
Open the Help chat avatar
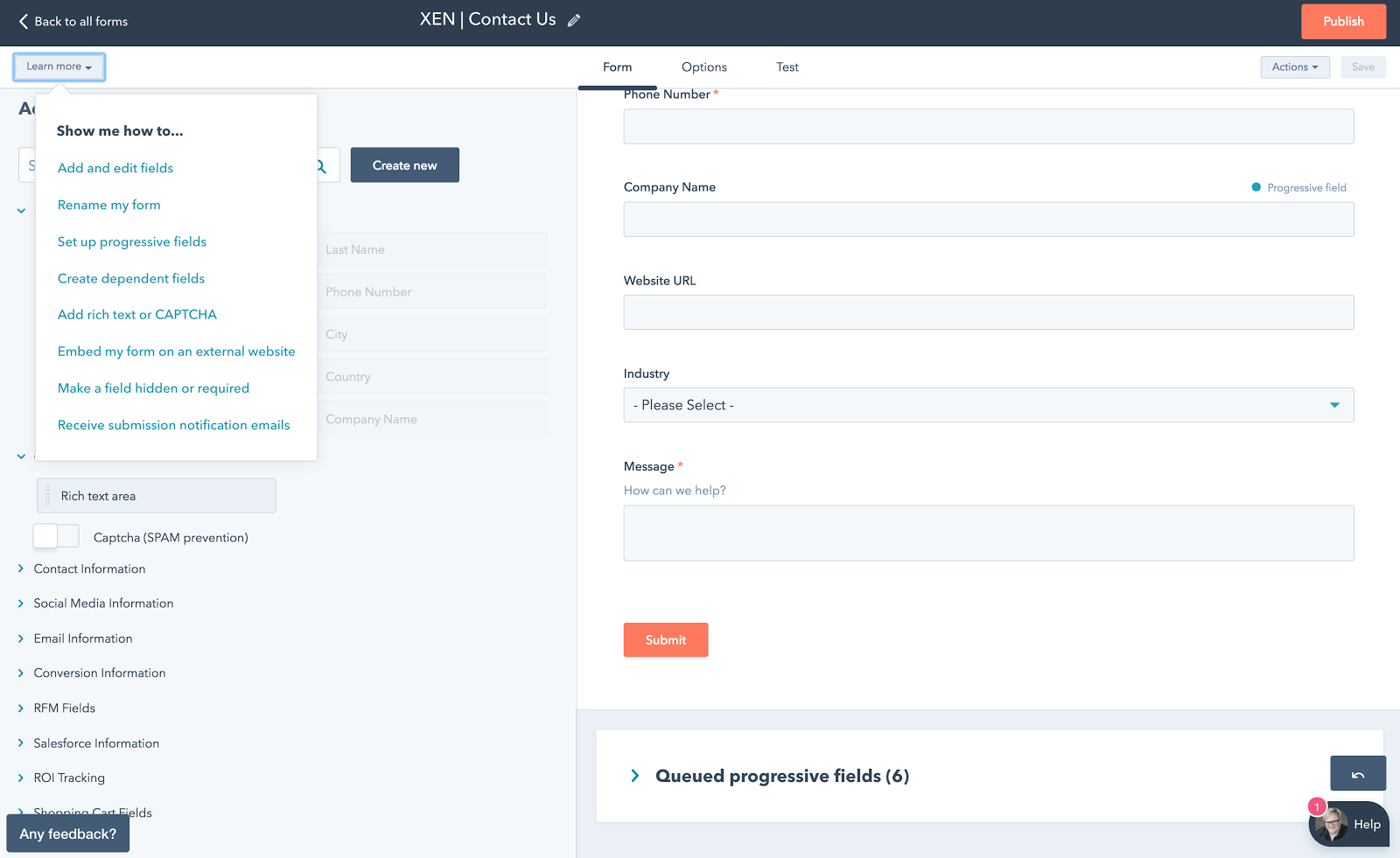pos(1332,825)
